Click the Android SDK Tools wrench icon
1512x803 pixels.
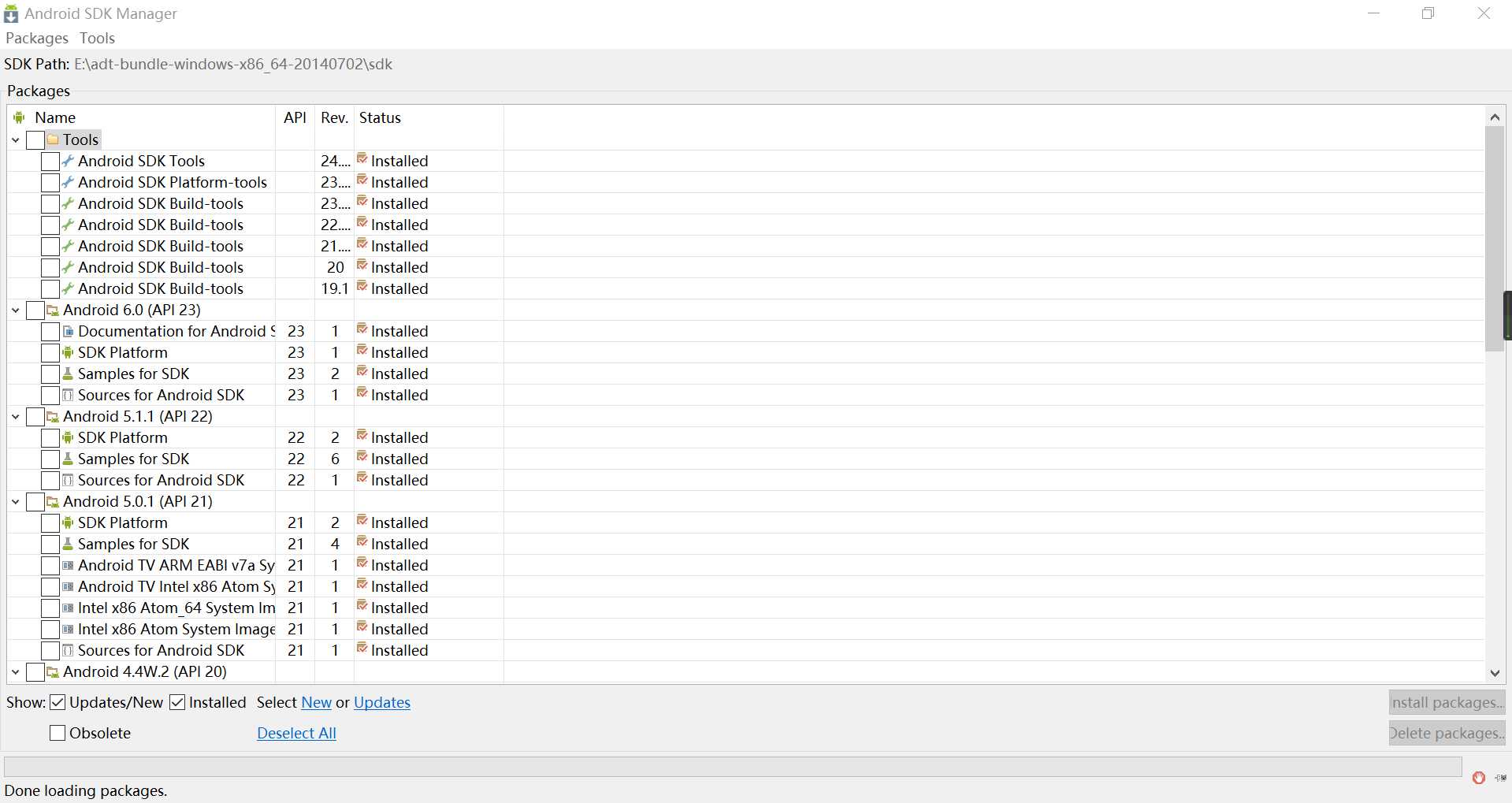pos(68,161)
